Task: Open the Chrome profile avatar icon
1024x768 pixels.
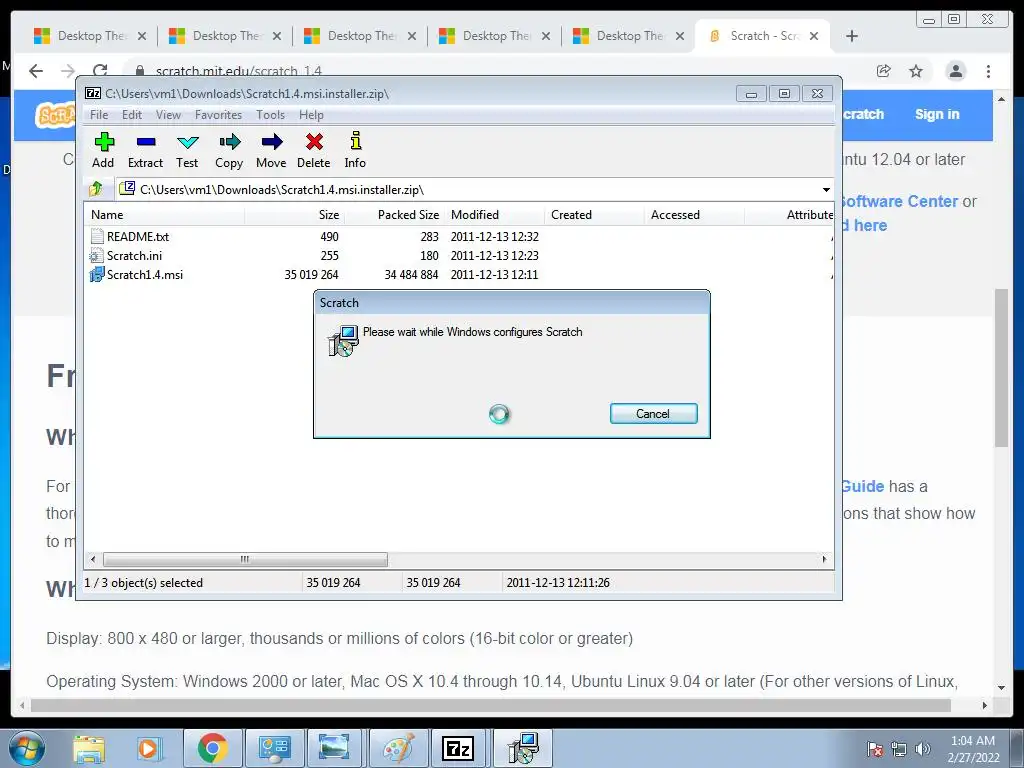Action: (955, 71)
